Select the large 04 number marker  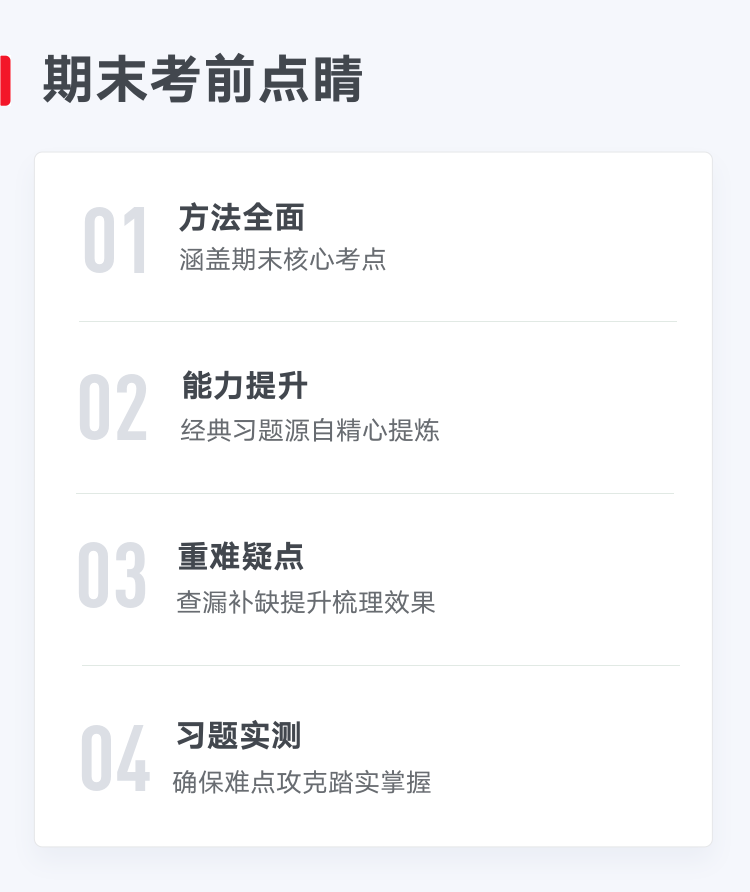(x=116, y=758)
